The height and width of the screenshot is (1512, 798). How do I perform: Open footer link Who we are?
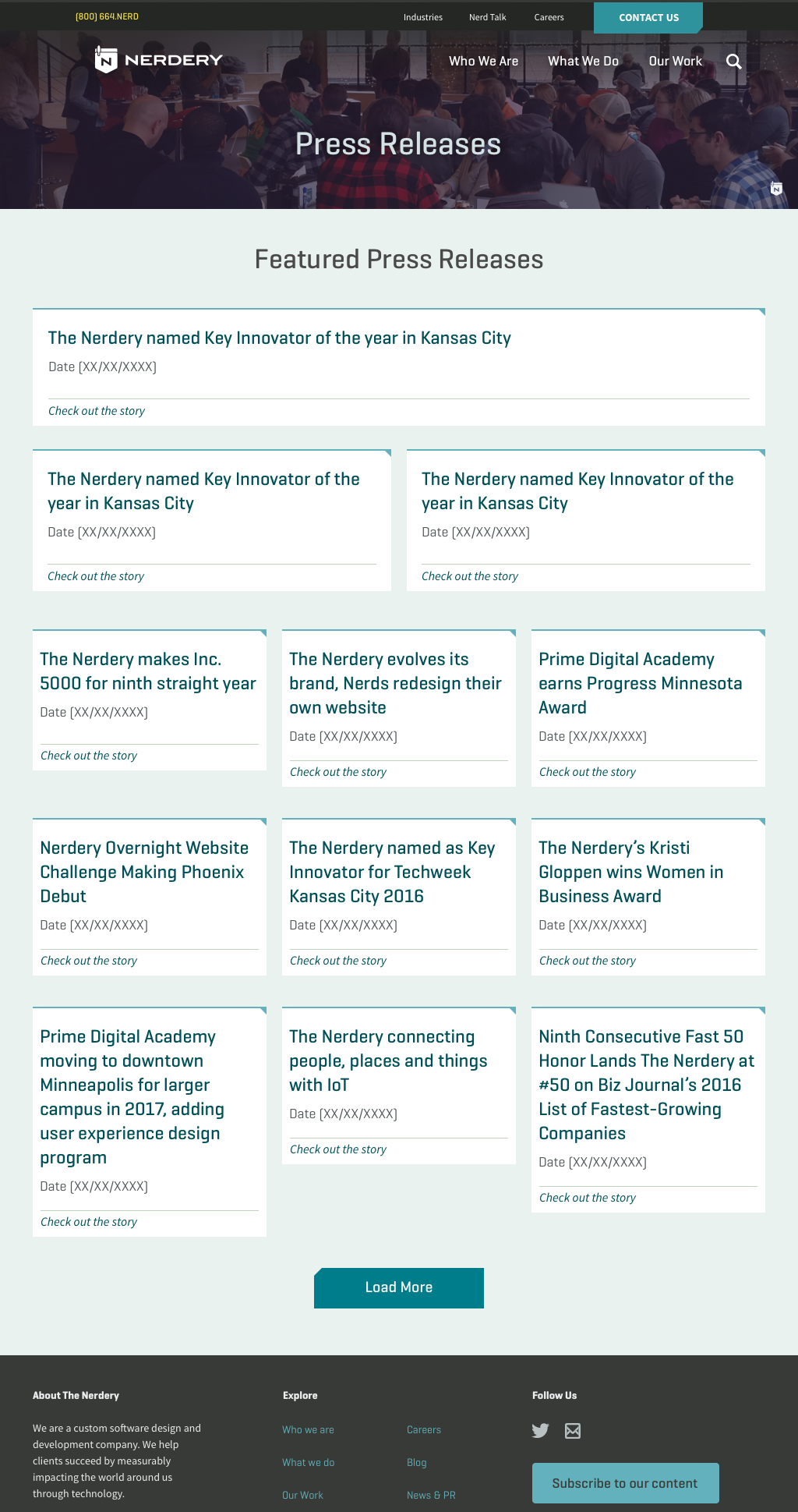(308, 1429)
